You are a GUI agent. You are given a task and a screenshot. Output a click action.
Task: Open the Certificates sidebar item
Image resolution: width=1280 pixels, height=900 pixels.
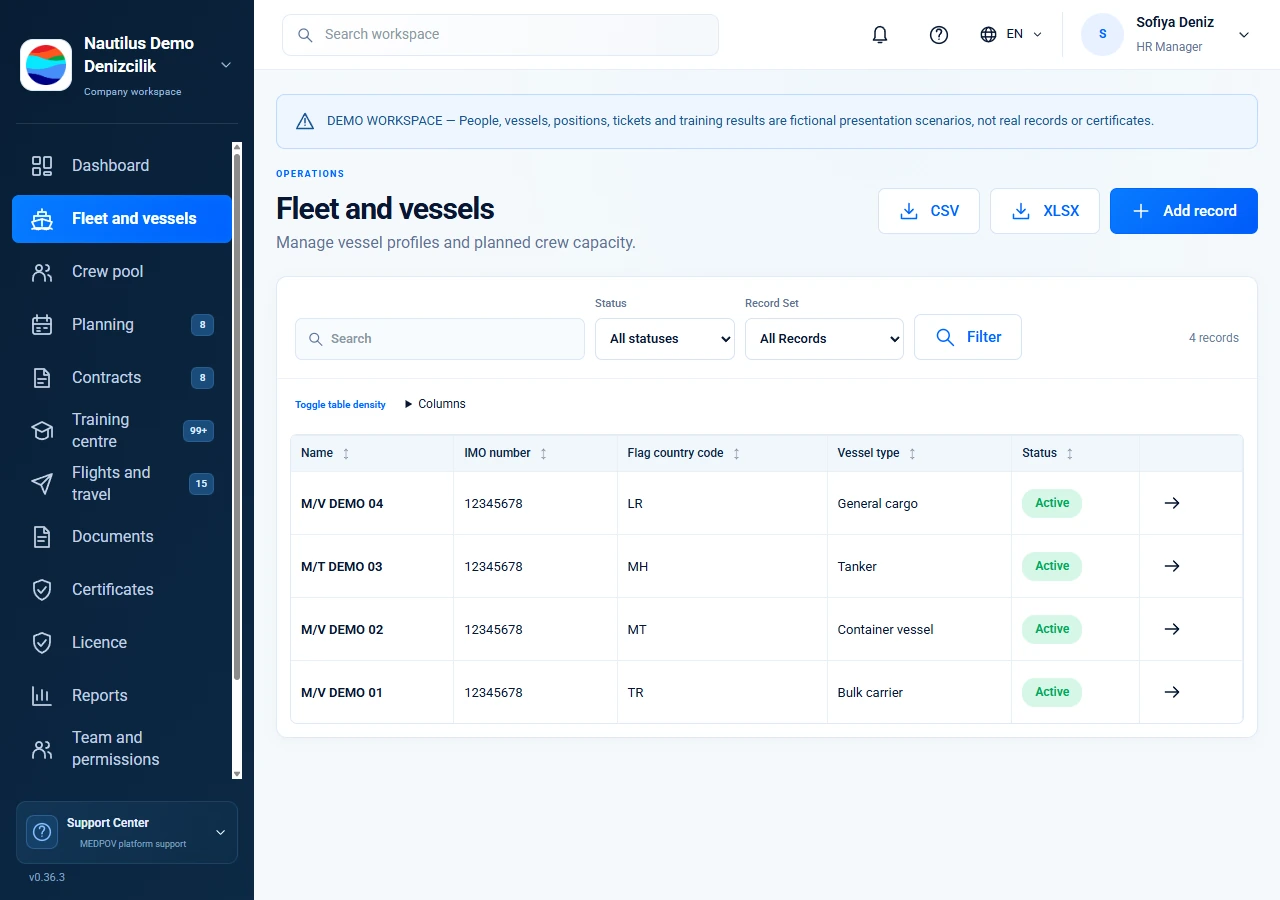122,589
